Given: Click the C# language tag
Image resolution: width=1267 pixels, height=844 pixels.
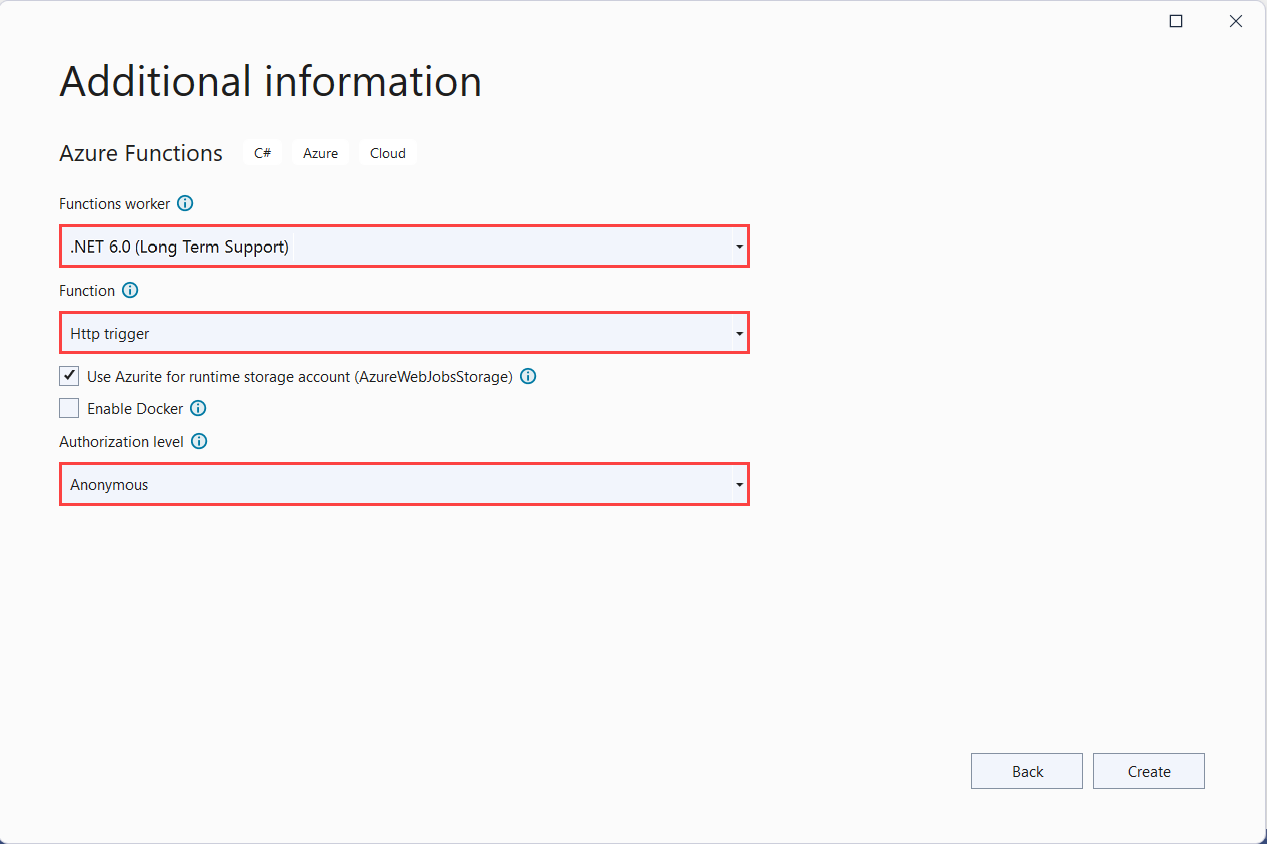Looking at the screenshot, I should (262, 153).
